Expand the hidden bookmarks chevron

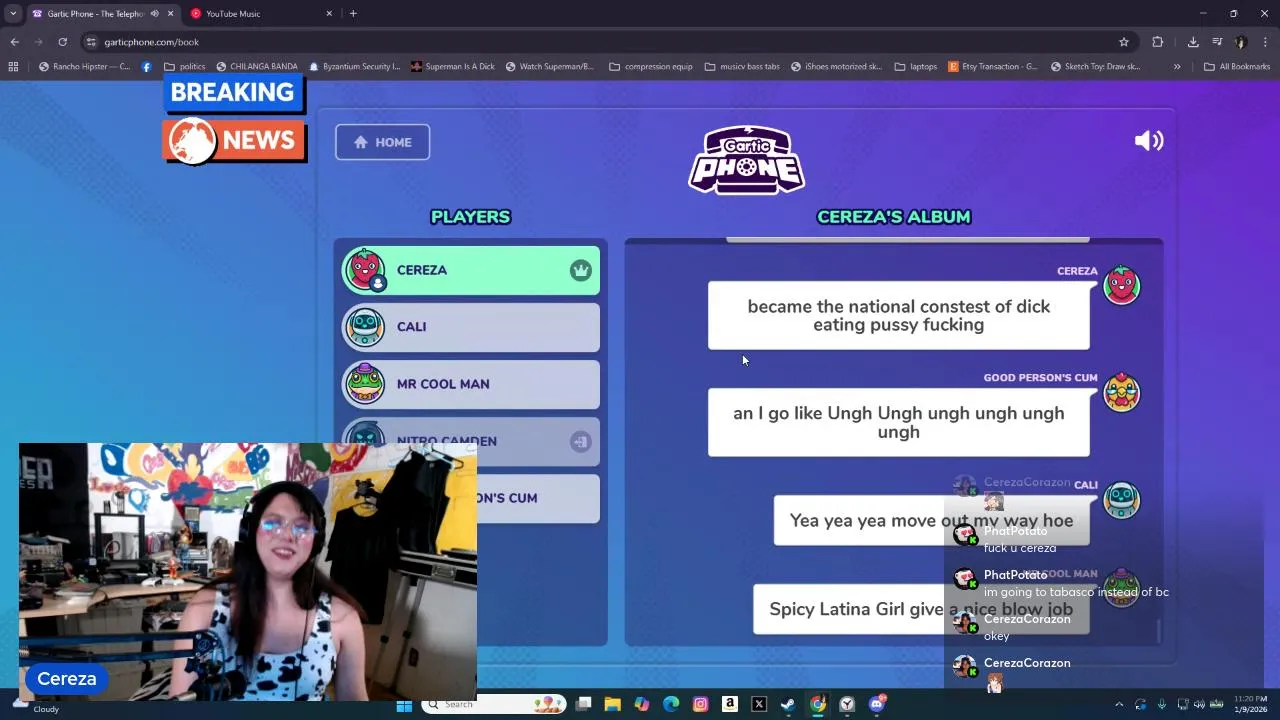1177,67
